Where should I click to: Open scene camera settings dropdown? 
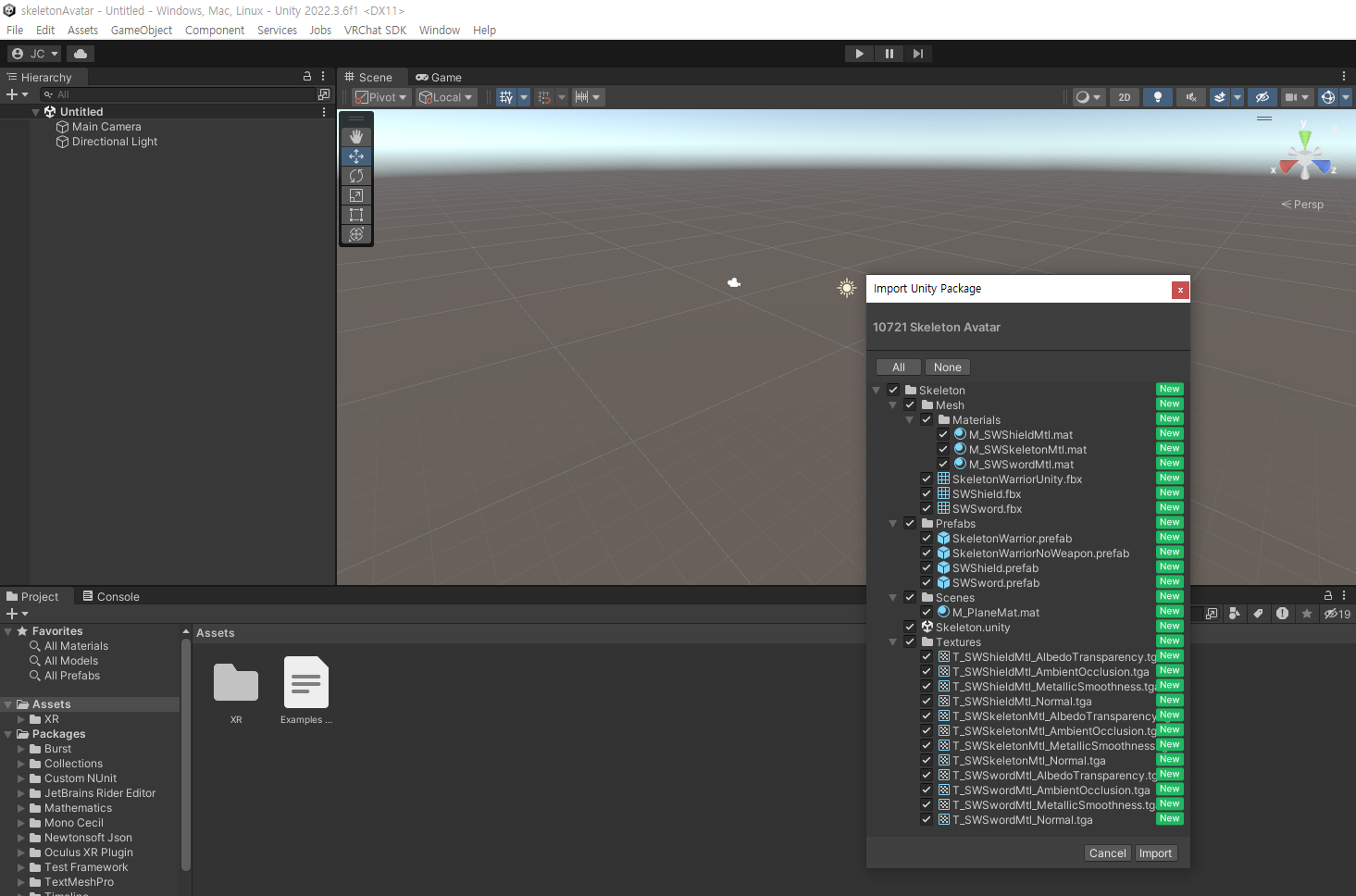pos(1297,97)
